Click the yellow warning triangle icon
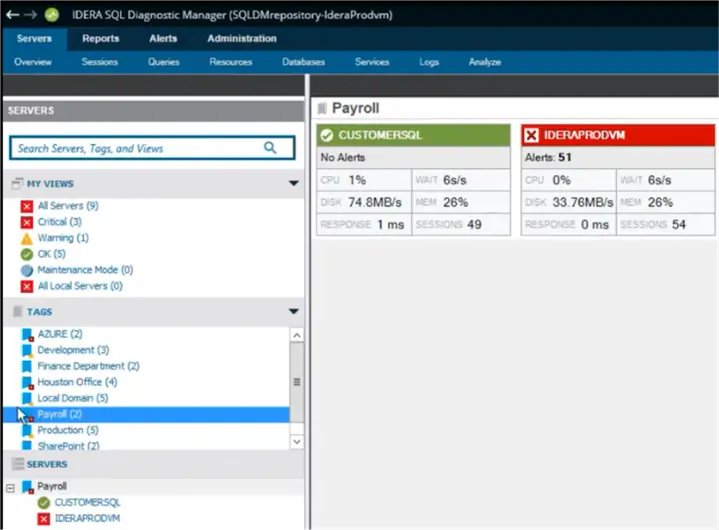The height and width of the screenshot is (530, 719). [27, 238]
